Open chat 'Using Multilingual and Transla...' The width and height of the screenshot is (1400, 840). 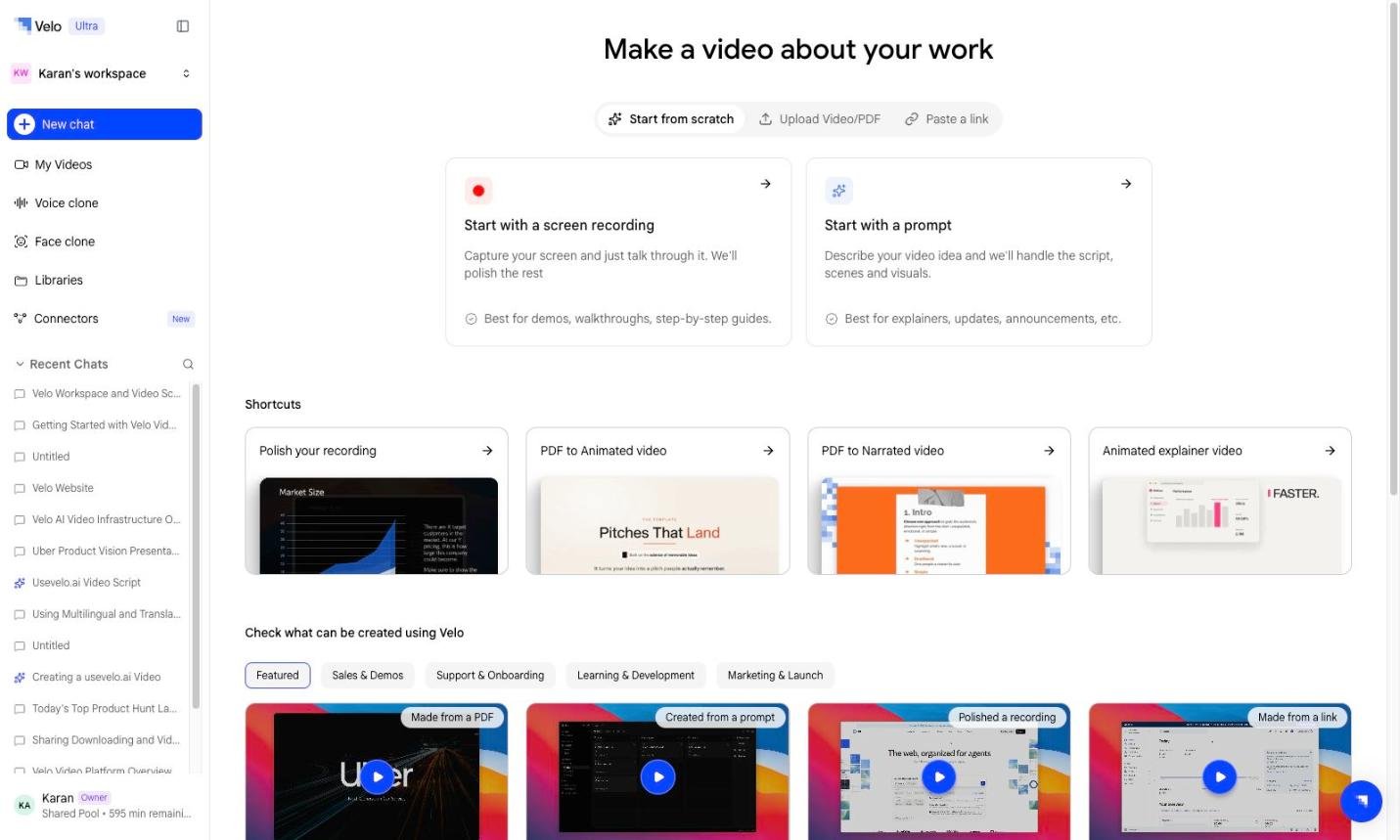tap(98, 614)
